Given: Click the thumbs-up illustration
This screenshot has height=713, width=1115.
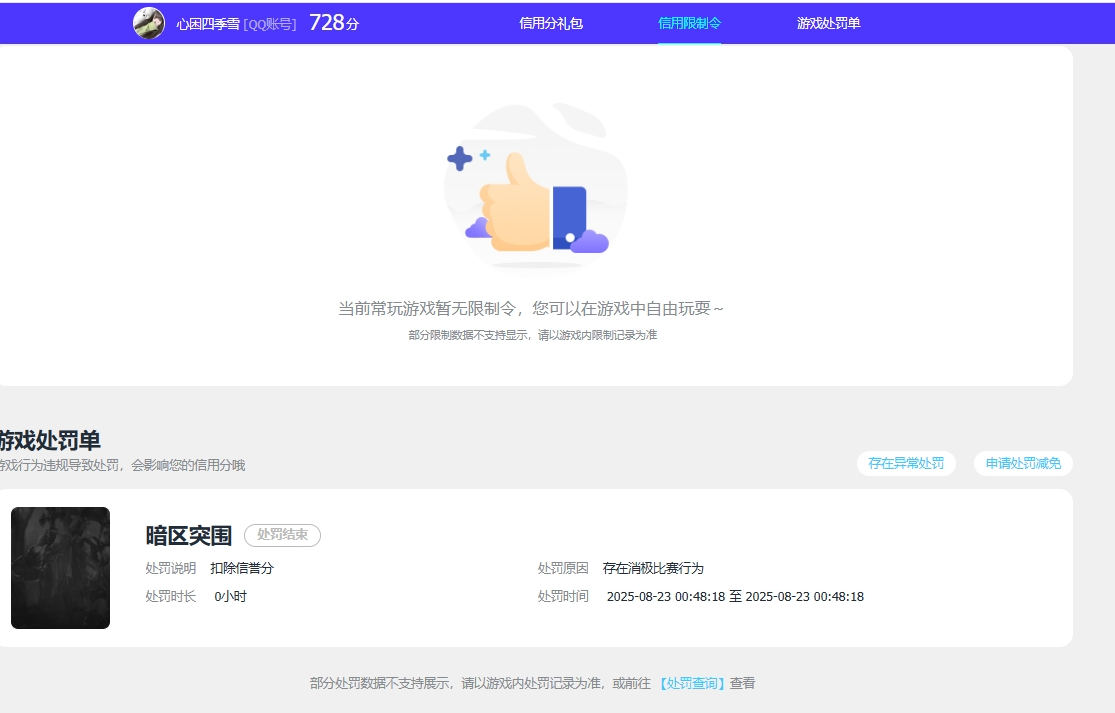Looking at the screenshot, I should [x=535, y=186].
